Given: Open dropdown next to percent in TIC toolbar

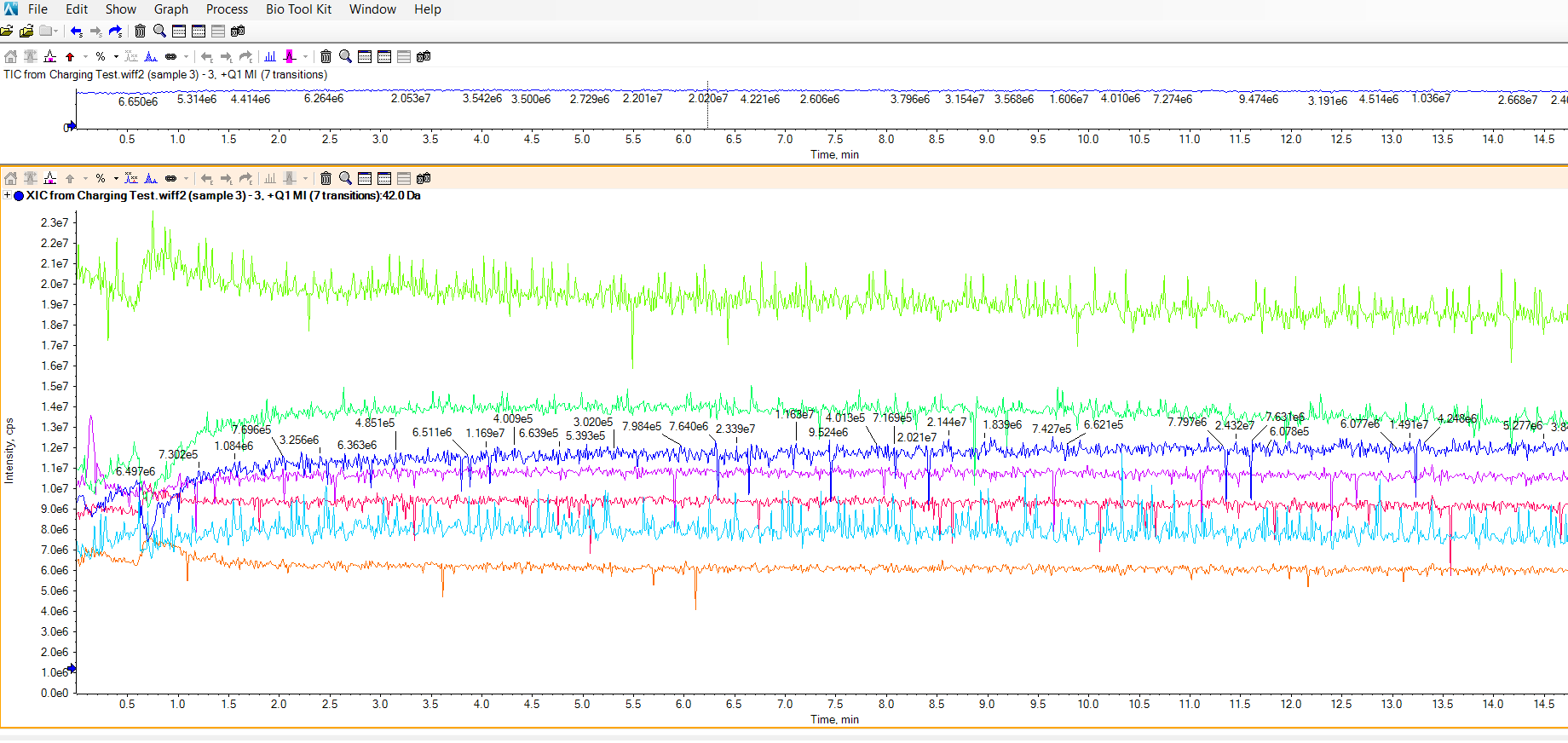Looking at the screenshot, I should 116,57.
